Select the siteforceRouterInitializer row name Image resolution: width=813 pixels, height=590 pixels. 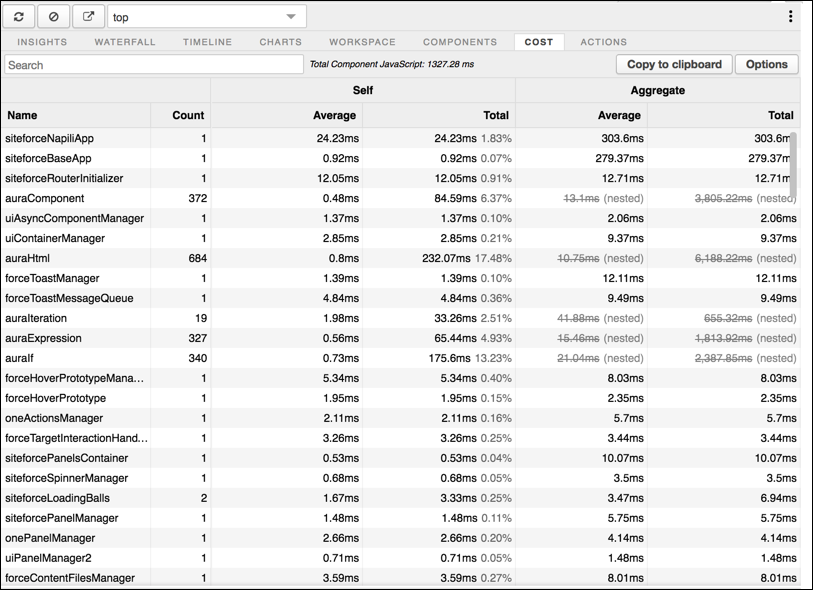pos(64,178)
